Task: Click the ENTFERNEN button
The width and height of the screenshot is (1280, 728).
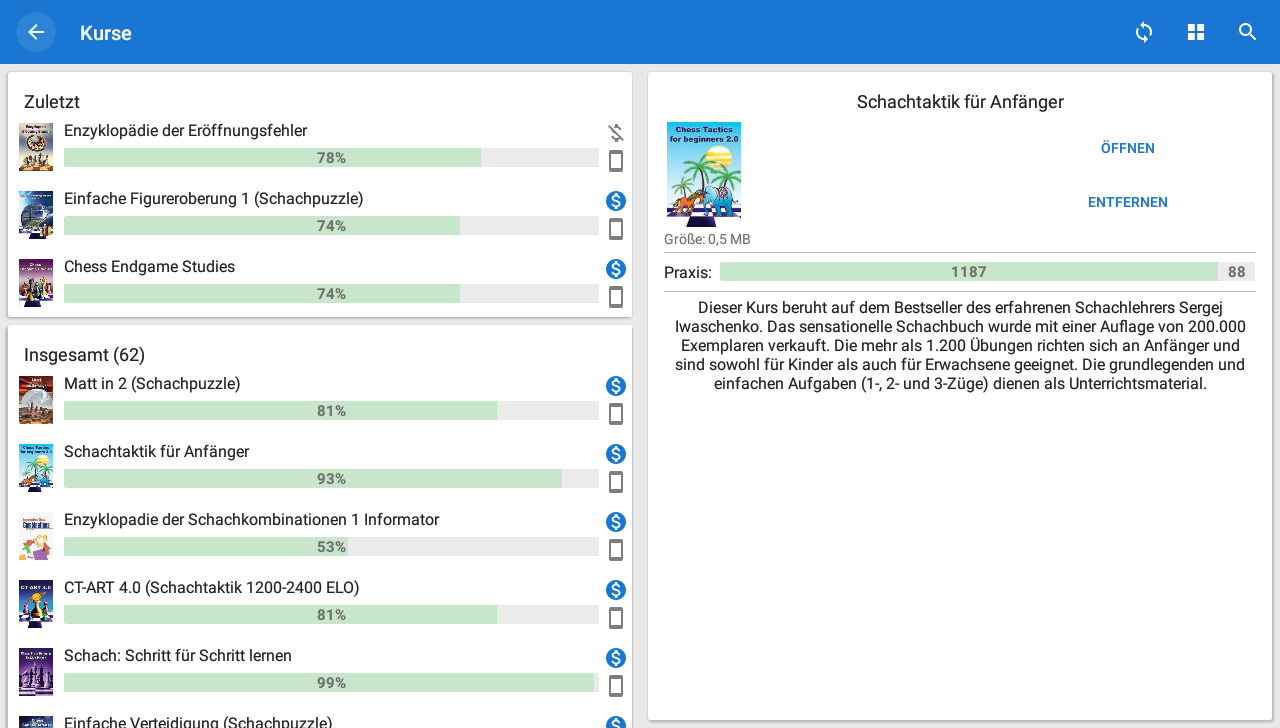Action: click(x=1128, y=202)
